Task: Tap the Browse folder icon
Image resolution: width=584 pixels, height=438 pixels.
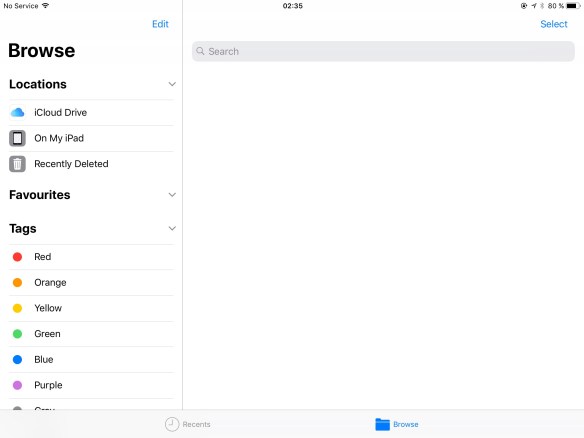Action: [382, 424]
